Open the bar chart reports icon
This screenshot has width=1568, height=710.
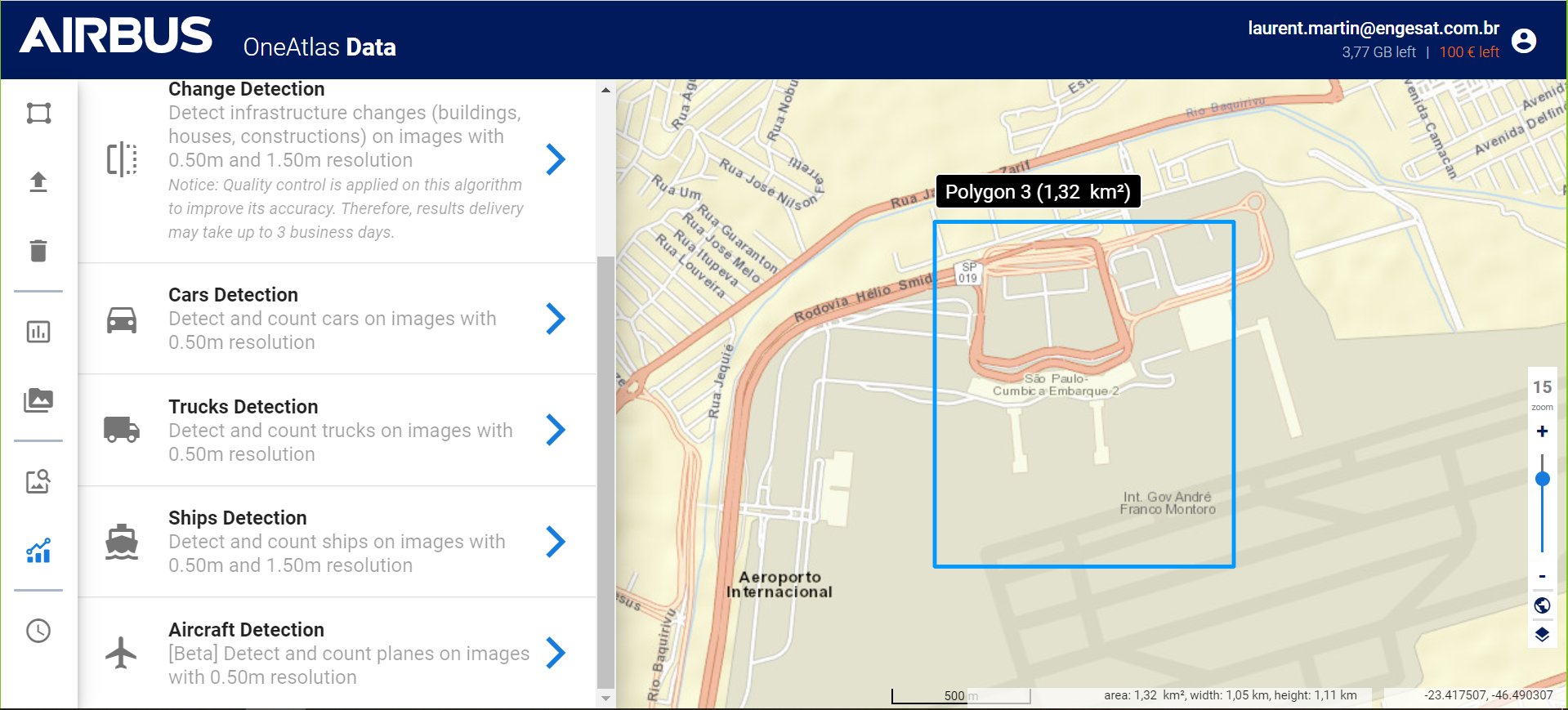(x=38, y=332)
